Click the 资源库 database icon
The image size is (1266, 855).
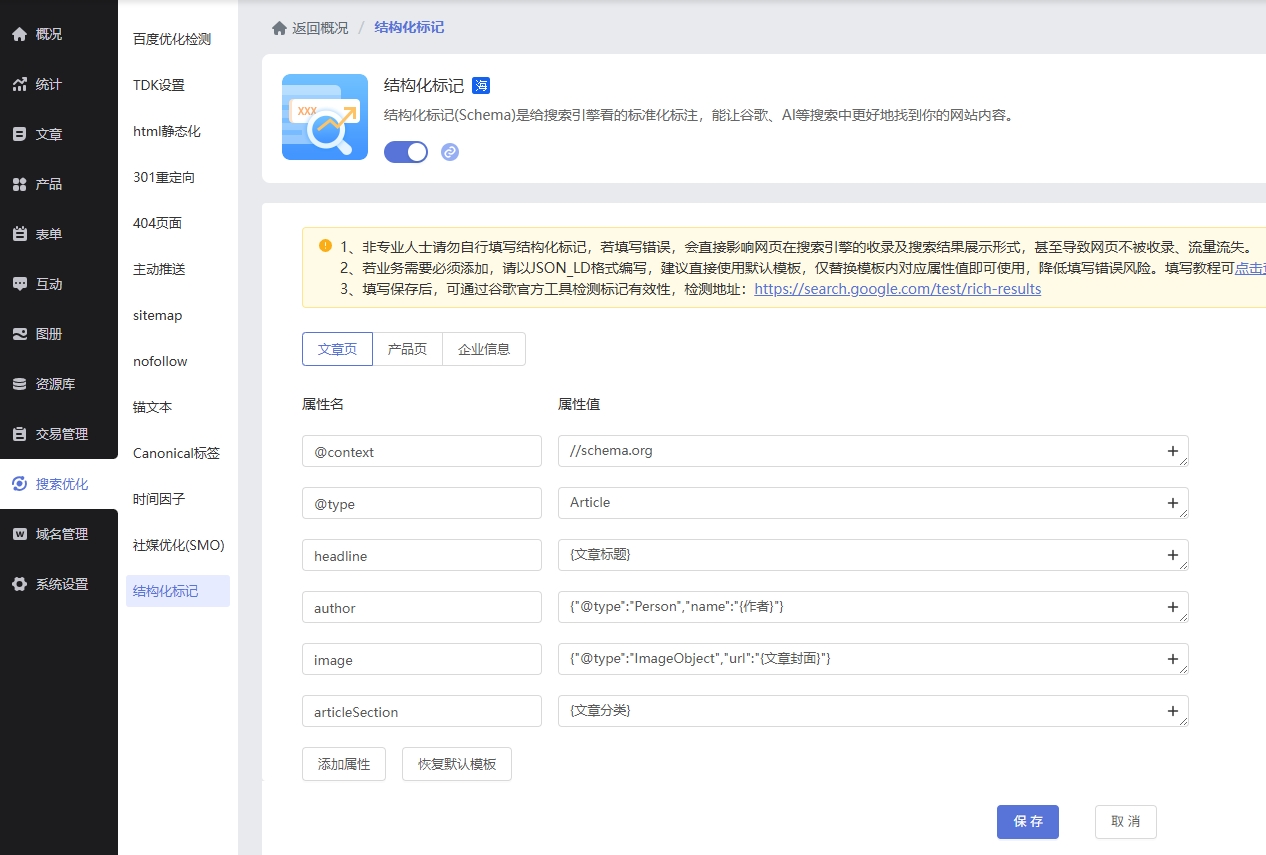pos(20,384)
